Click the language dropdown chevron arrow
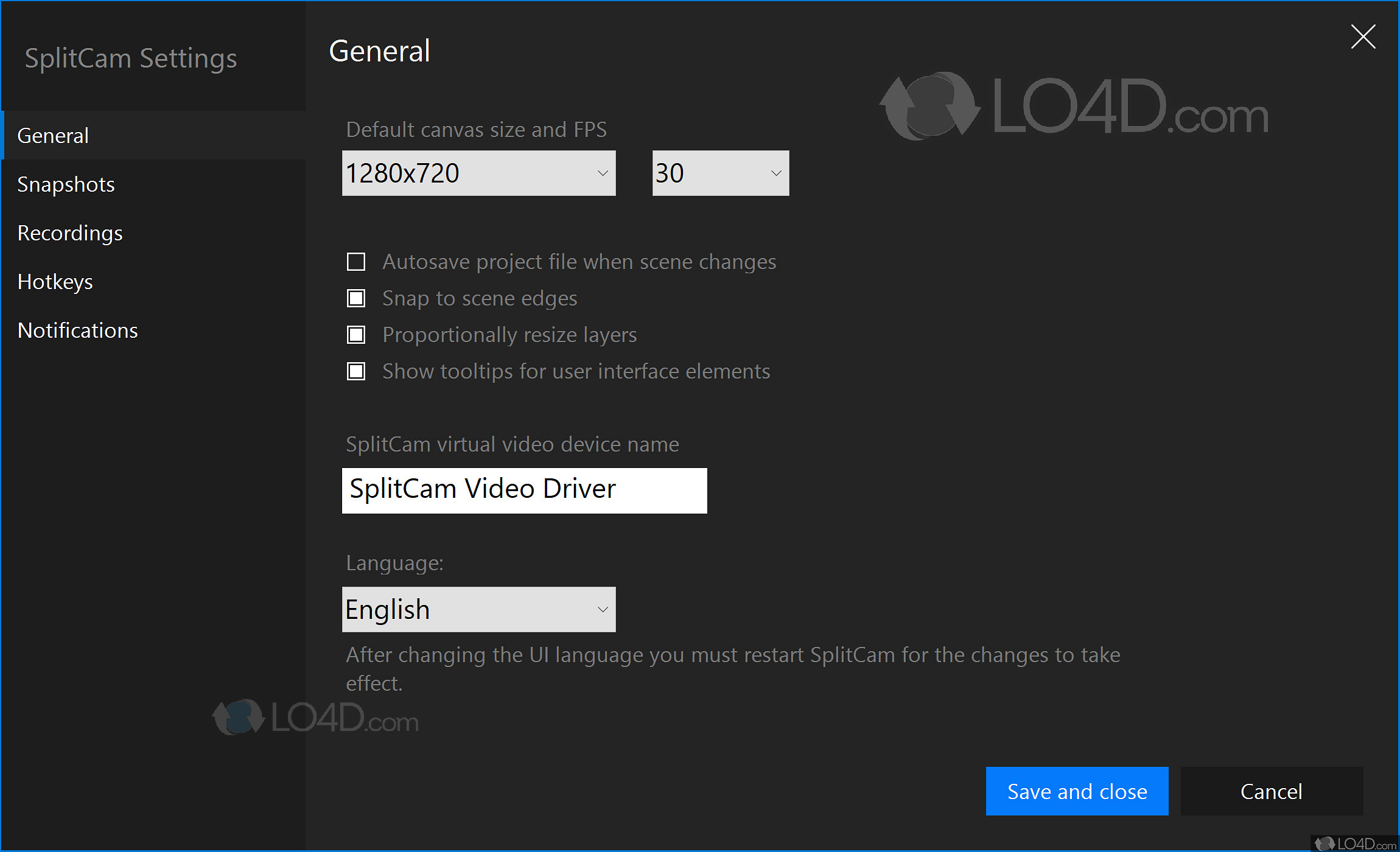This screenshot has height=852, width=1400. coord(603,610)
